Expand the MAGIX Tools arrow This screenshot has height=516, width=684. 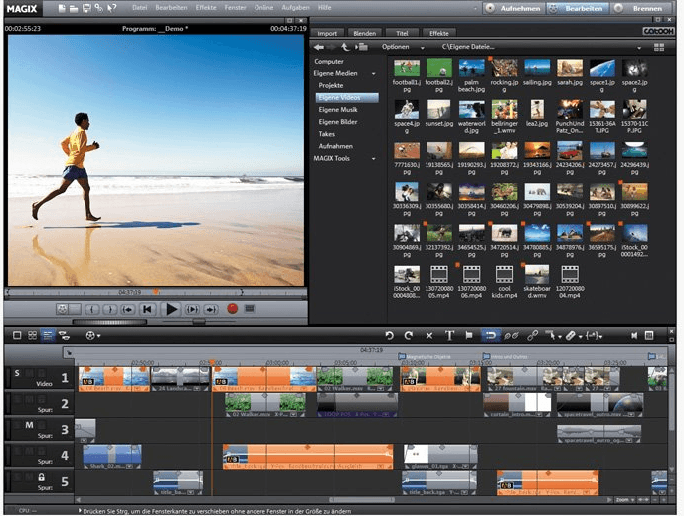coord(373,159)
